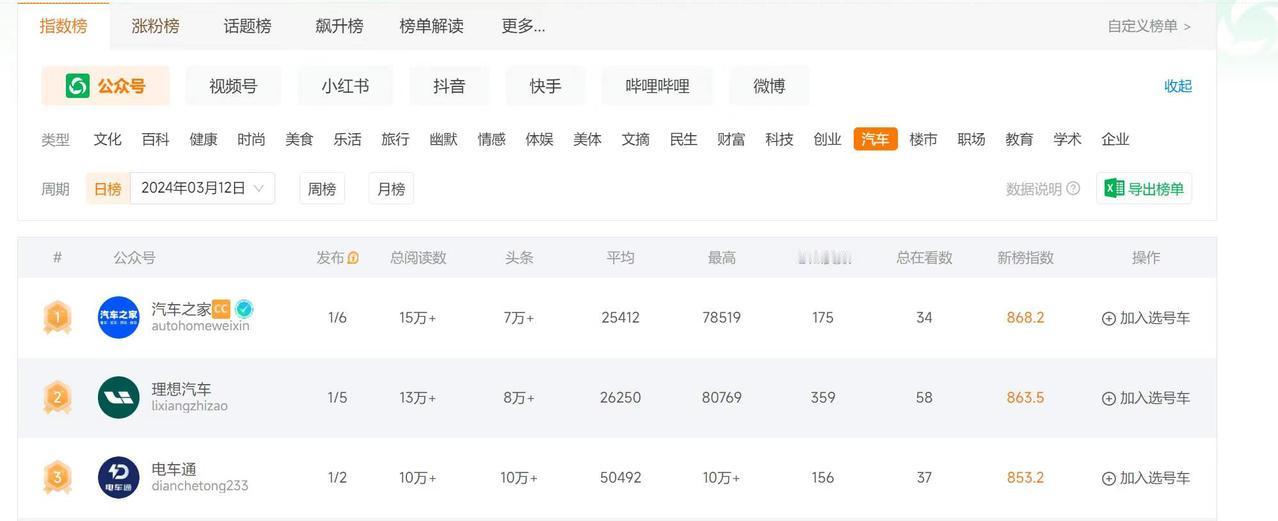Select the 抖音 platform
Screen dimensions: 1278x521
(x=449, y=86)
